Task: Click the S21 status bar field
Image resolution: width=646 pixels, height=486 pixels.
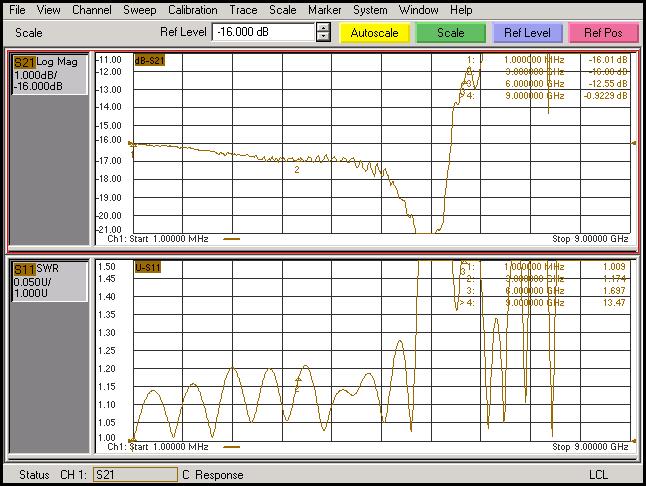Action: 135,474
